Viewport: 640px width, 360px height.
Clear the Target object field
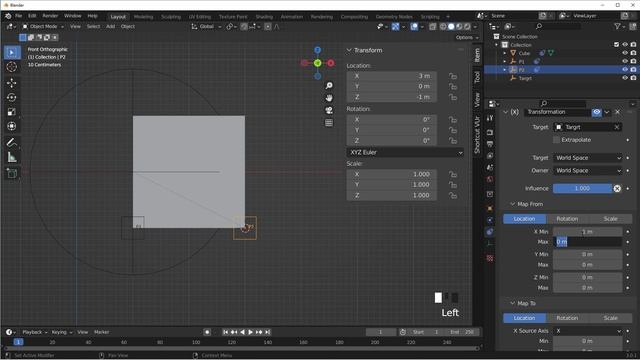pyautogui.click(x=617, y=127)
